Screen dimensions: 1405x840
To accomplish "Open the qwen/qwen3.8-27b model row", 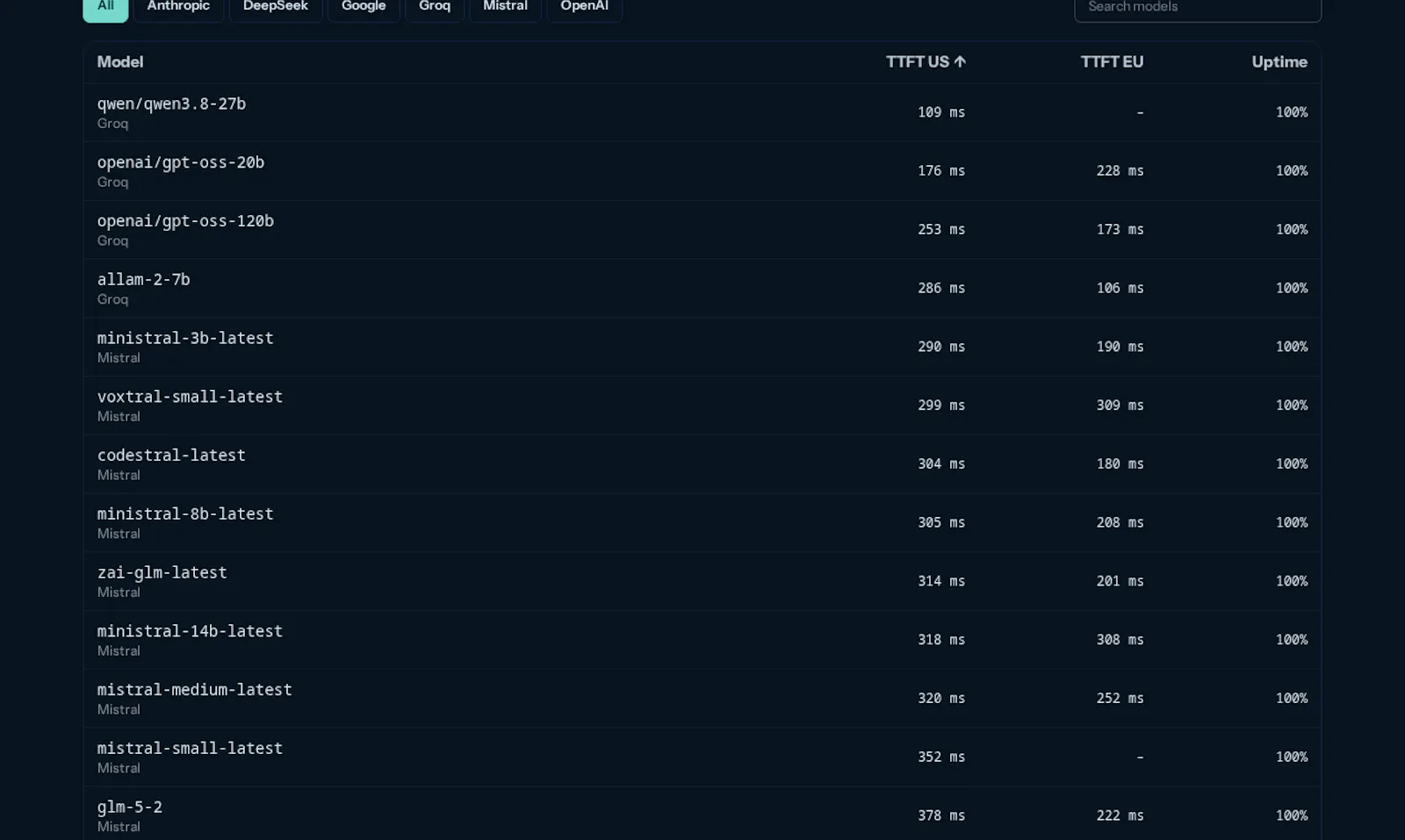I will pyautogui.click(x=702, y=112).
